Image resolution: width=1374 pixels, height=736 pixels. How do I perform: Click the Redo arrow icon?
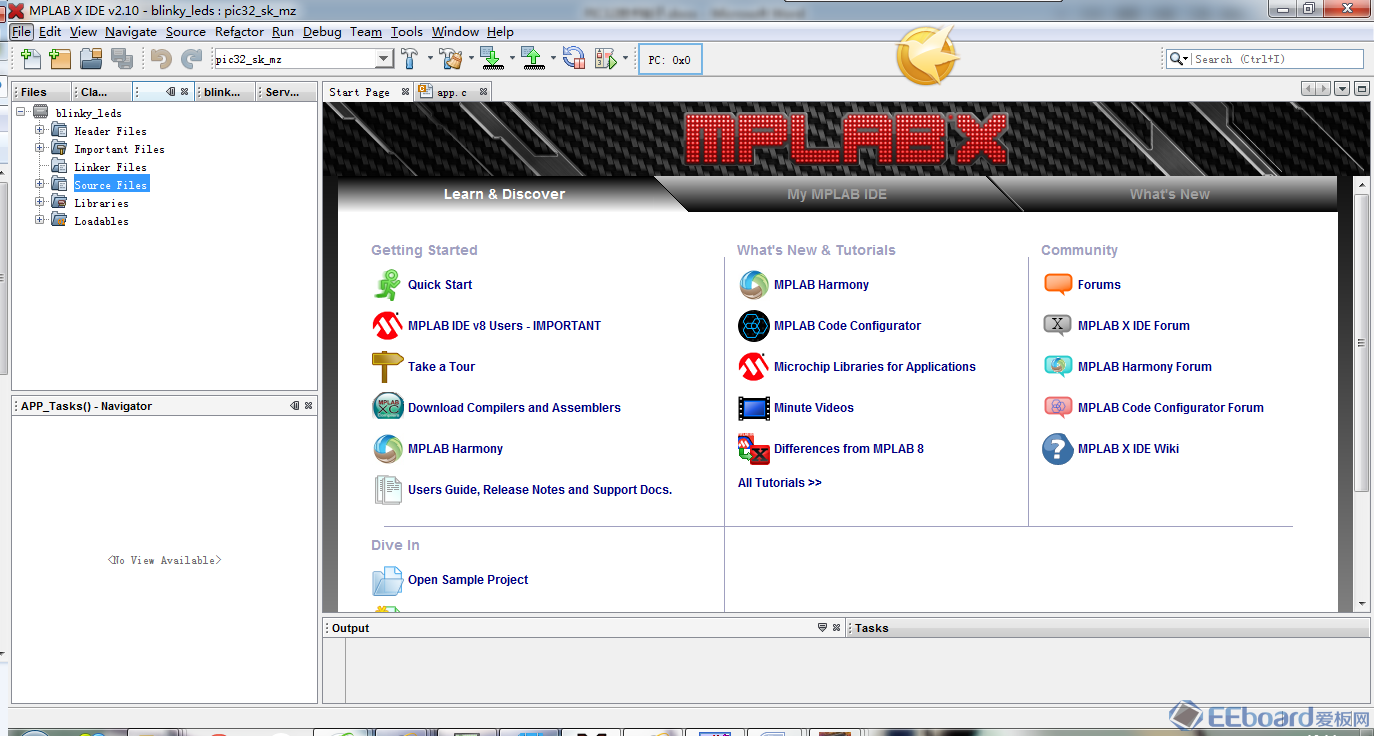tap(191, 59)
